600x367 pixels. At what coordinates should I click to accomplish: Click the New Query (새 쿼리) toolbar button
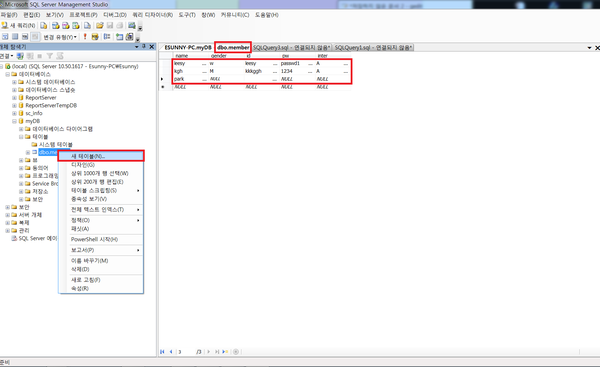coord(18,26)
